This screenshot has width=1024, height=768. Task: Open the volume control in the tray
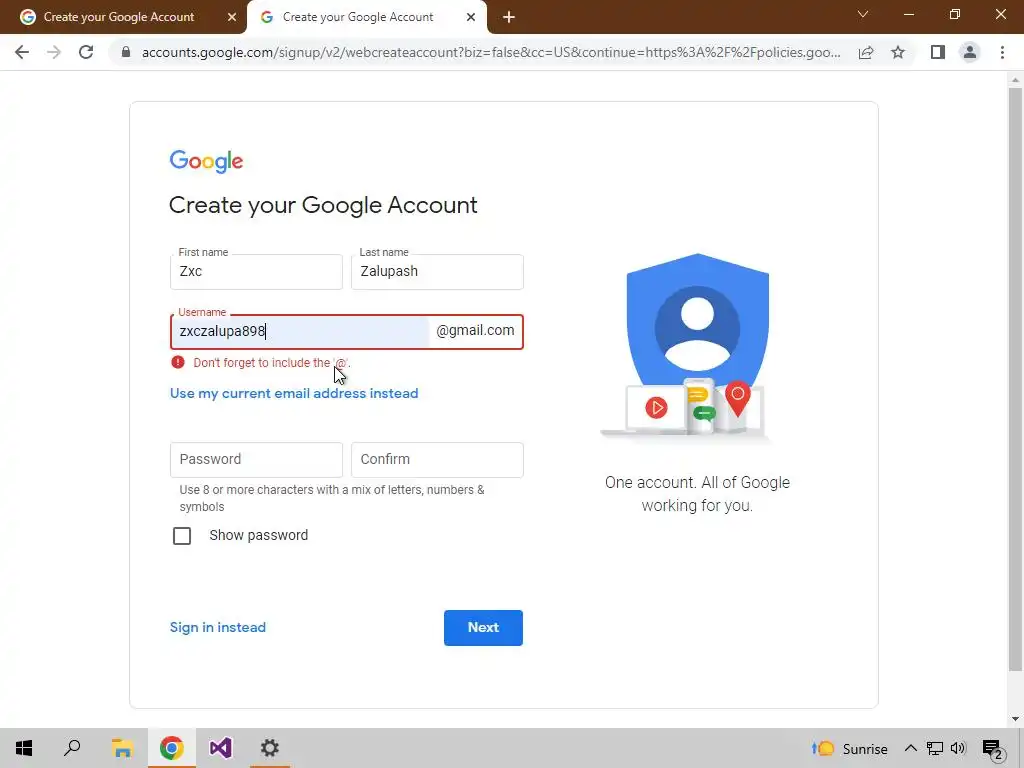(x=958, y=748)
